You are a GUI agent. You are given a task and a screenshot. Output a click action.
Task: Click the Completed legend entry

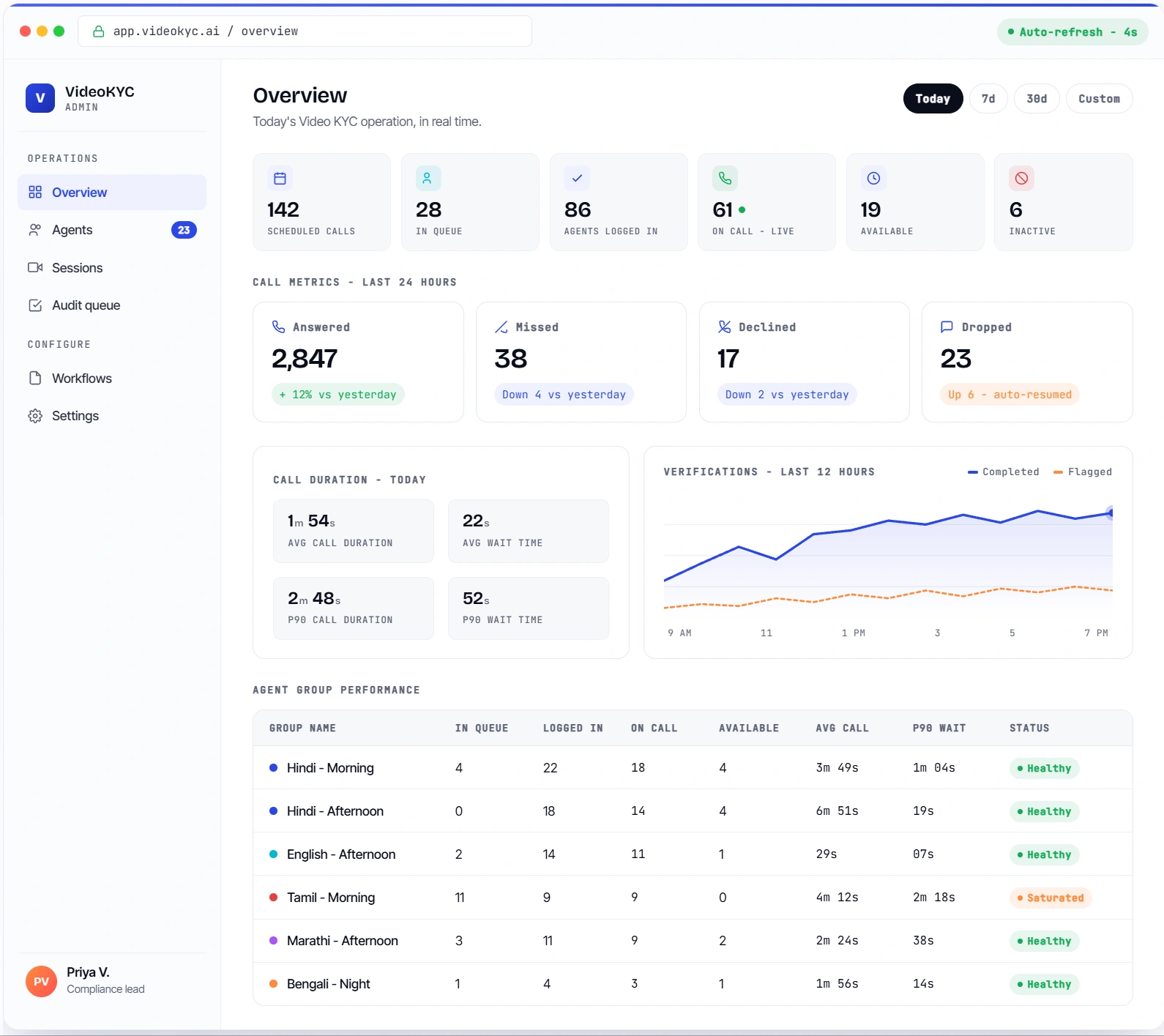pyautogui.click(x=1003, y=472)
